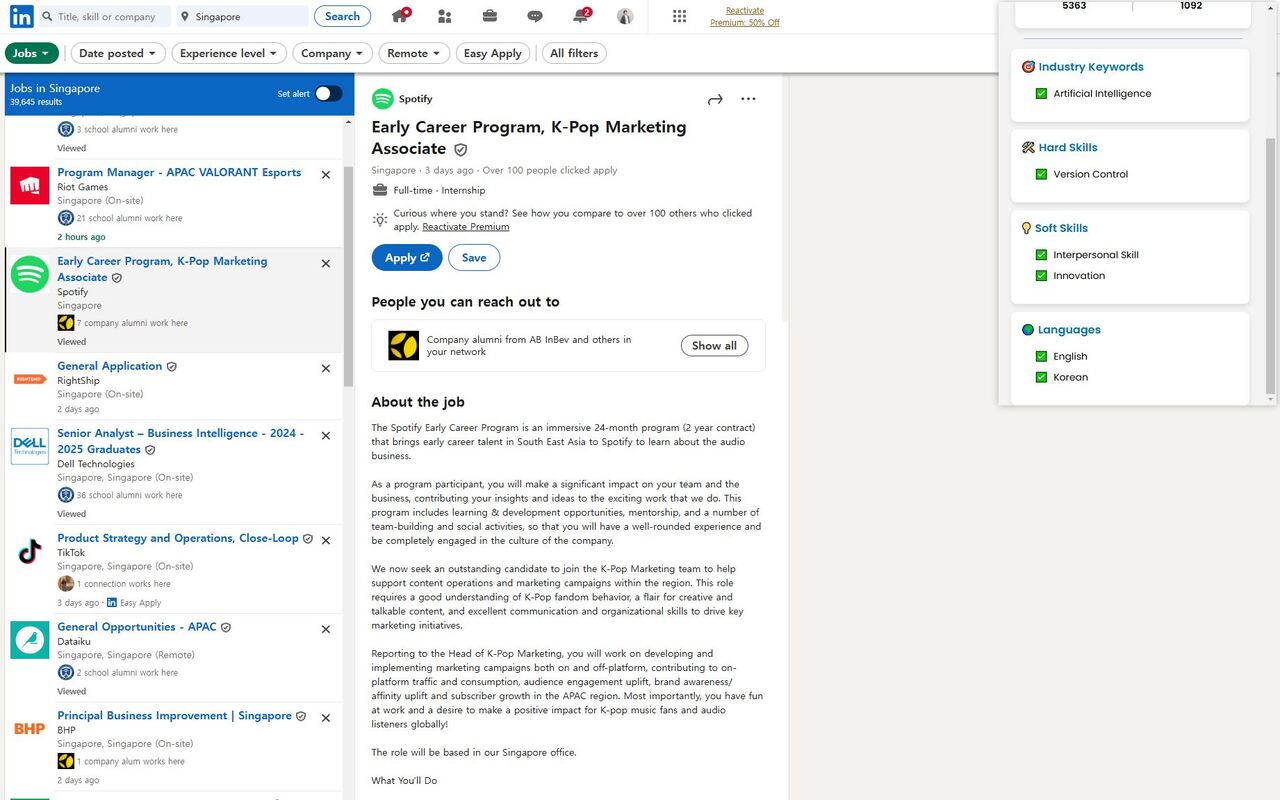The height and width of the screenshot is (800, 1280).
Task: Dismiss the BHP job listing
Action: click(x=326, y=718)
